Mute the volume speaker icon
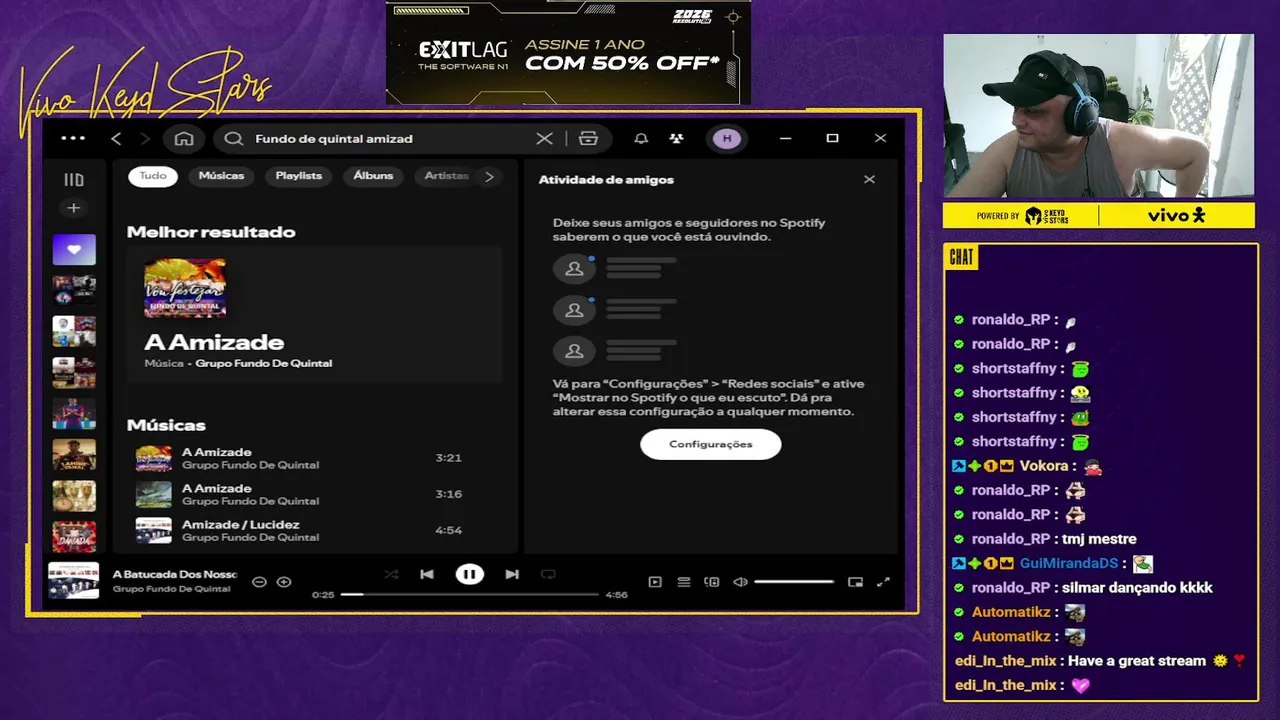This screenshot has width=1280, height=720. click(x=740, y=582)
